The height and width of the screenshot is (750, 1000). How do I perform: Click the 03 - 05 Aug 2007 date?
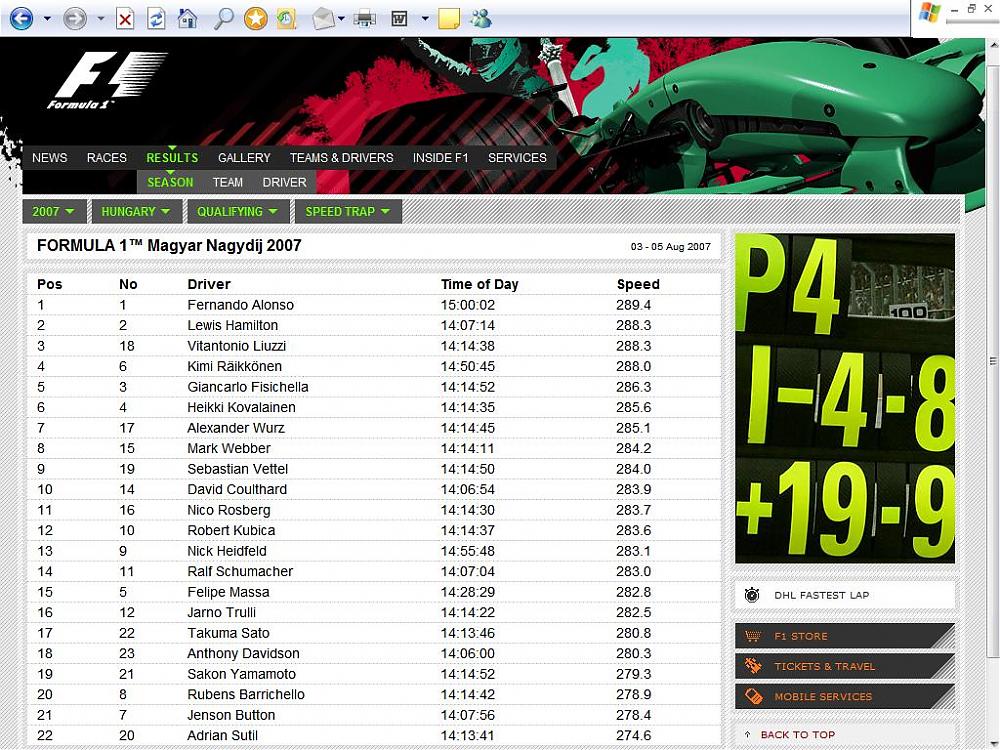click(x=670, y=247)
